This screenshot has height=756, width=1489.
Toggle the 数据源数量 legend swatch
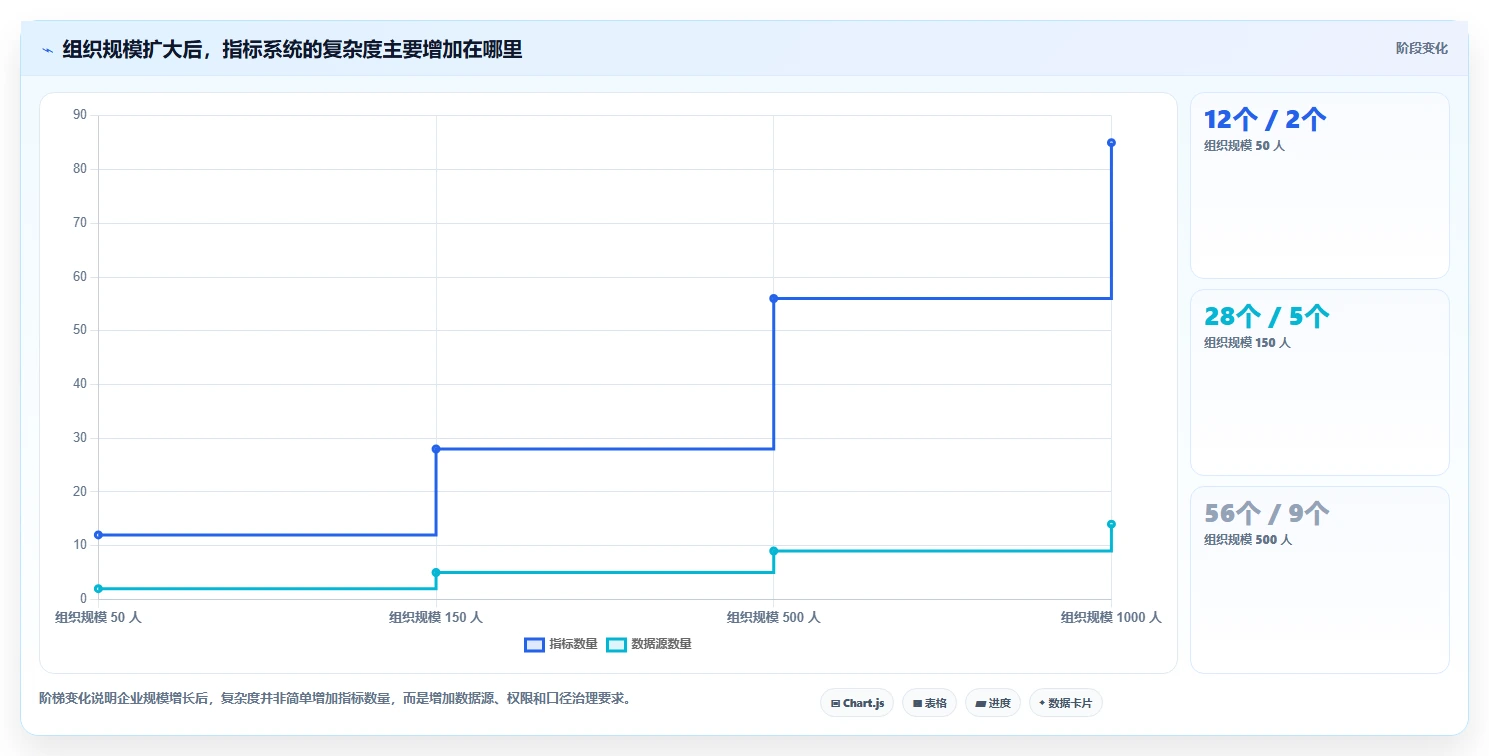(616, 644)
